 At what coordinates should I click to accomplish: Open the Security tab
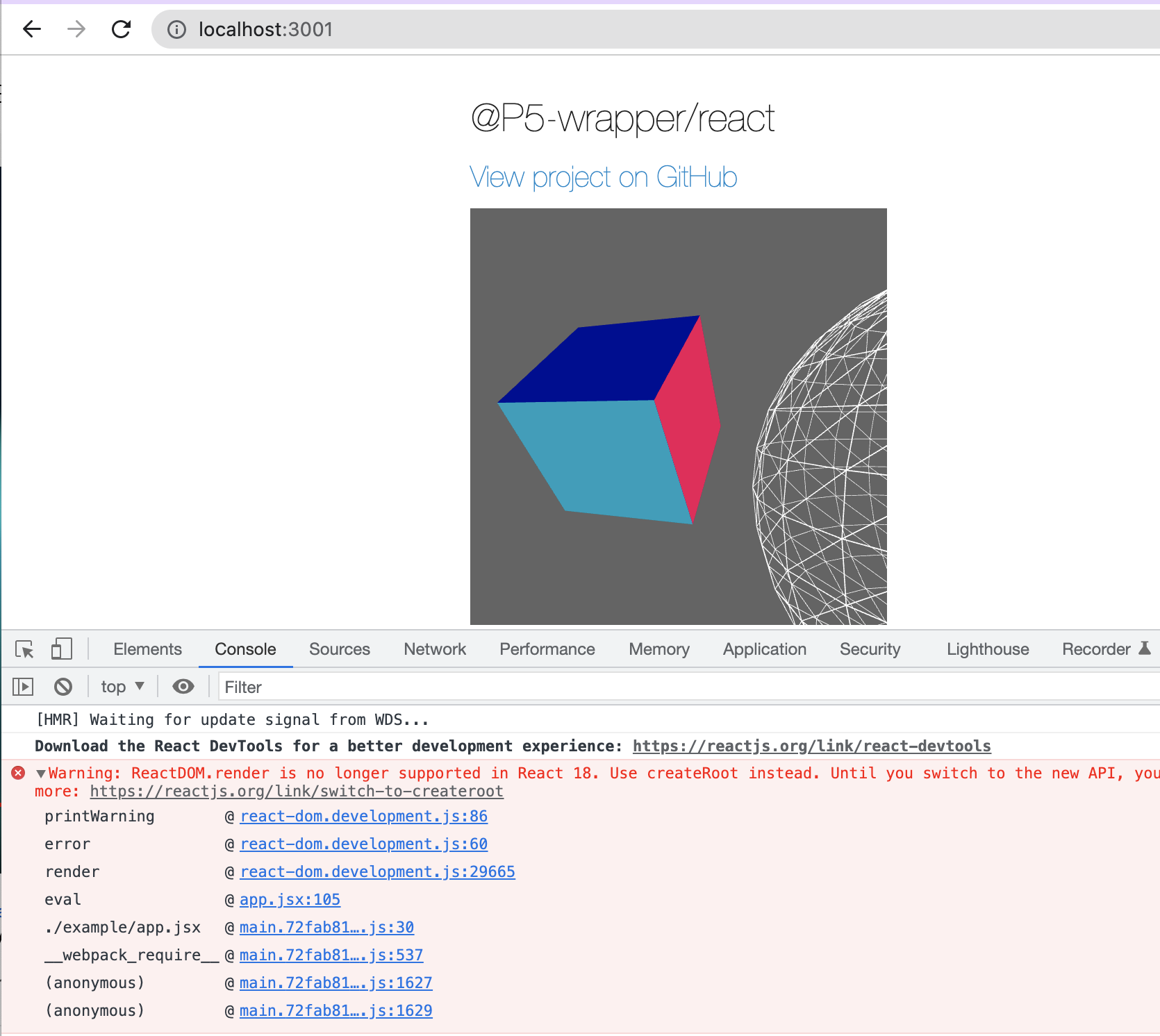click(870, 649)
